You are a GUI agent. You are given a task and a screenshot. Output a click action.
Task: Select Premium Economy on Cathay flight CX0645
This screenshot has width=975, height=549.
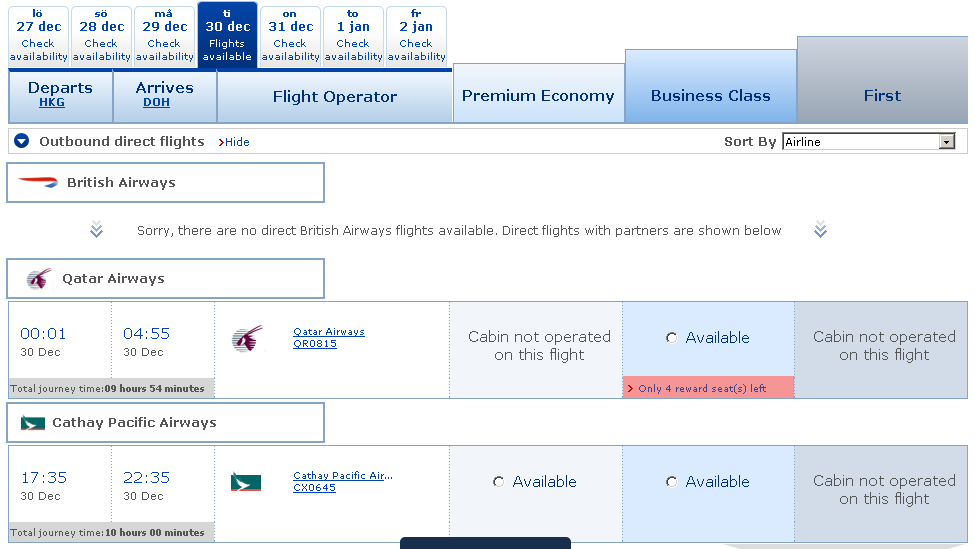click(499, 482)
